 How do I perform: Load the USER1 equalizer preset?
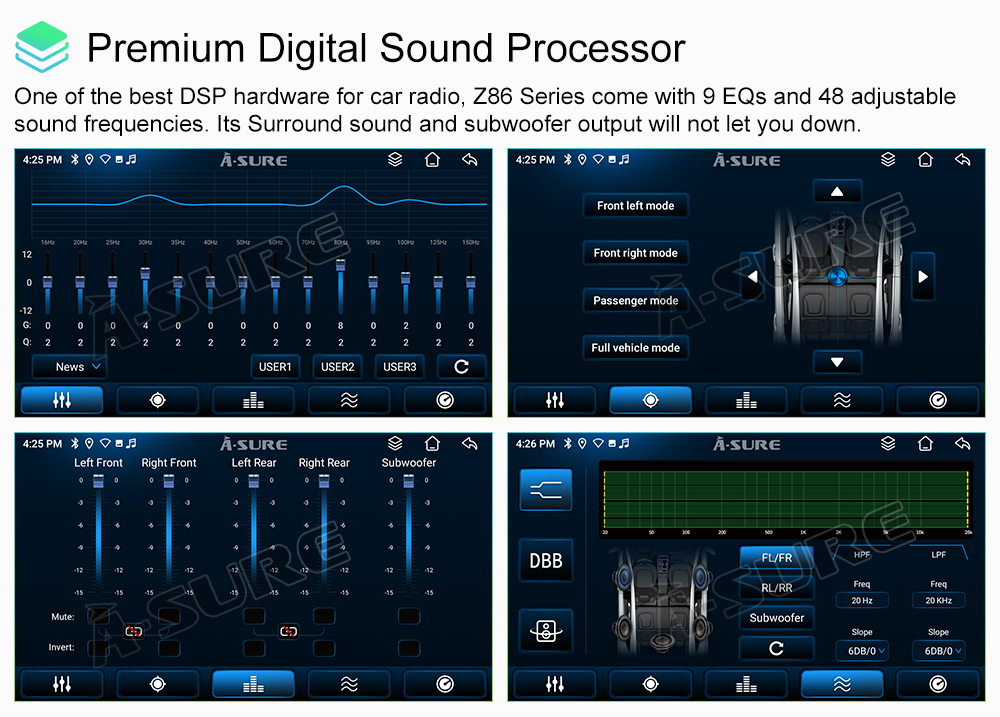point(275,367)
